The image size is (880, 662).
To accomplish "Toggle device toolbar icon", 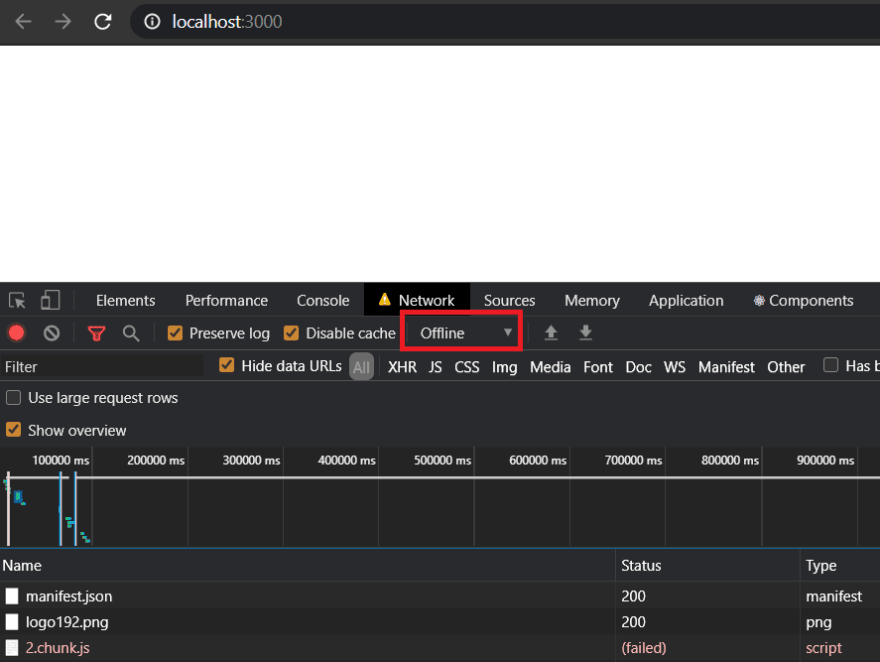I will 50,300.
